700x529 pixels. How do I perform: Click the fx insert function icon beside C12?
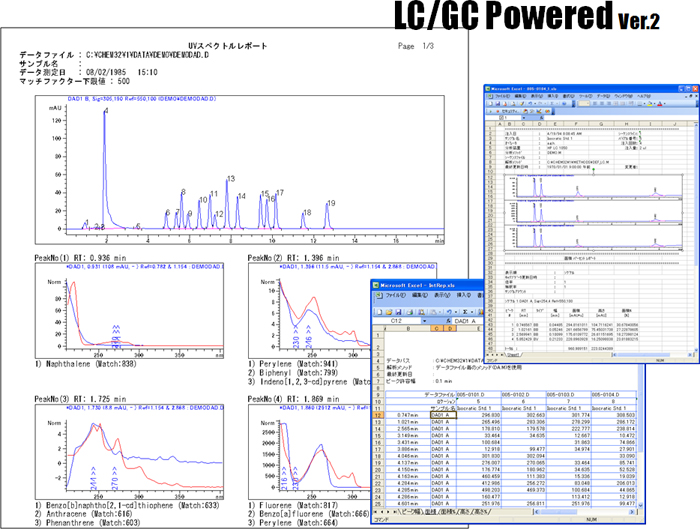[x=449, y=321]
